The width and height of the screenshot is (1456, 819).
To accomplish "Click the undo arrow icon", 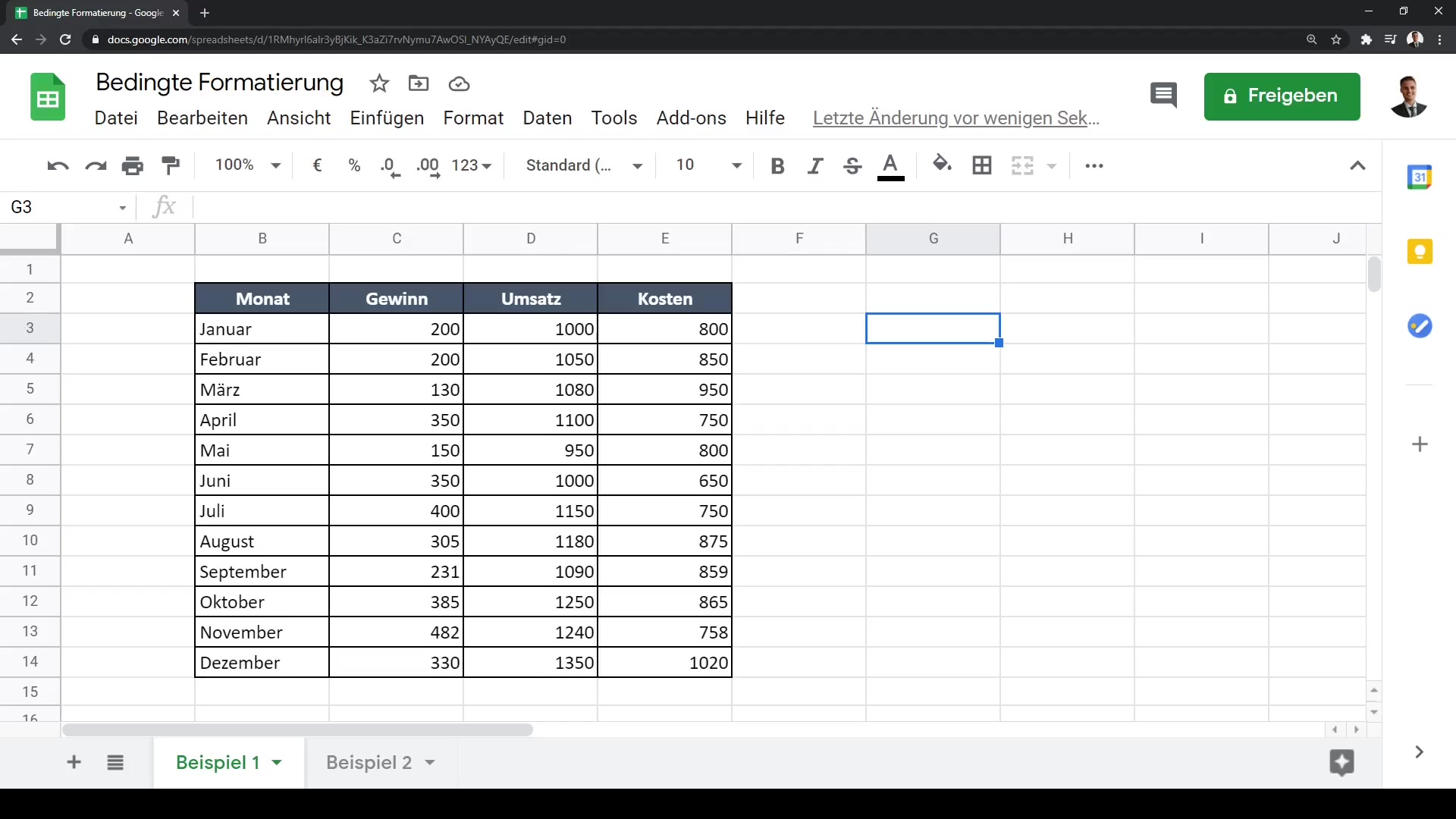I will coord(58,165).
